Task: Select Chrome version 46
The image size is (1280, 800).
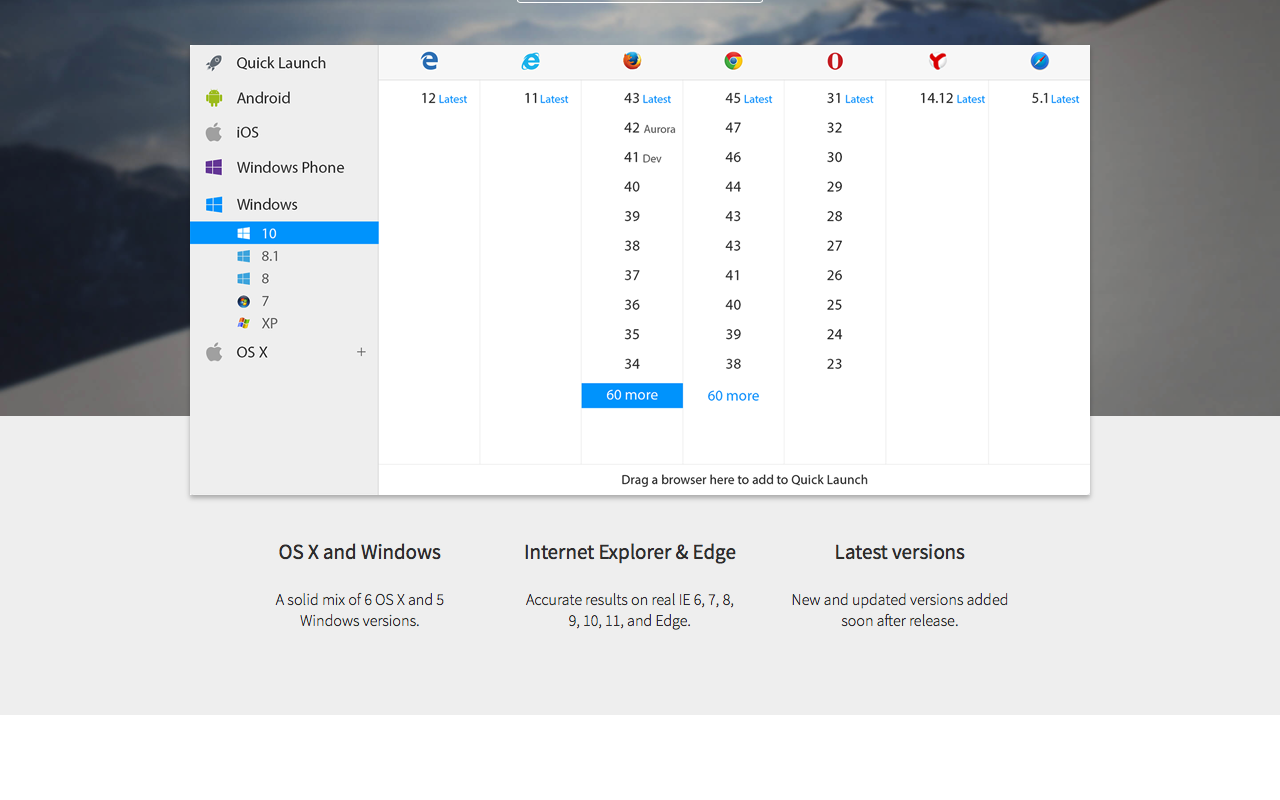Action: coord(733,157)
